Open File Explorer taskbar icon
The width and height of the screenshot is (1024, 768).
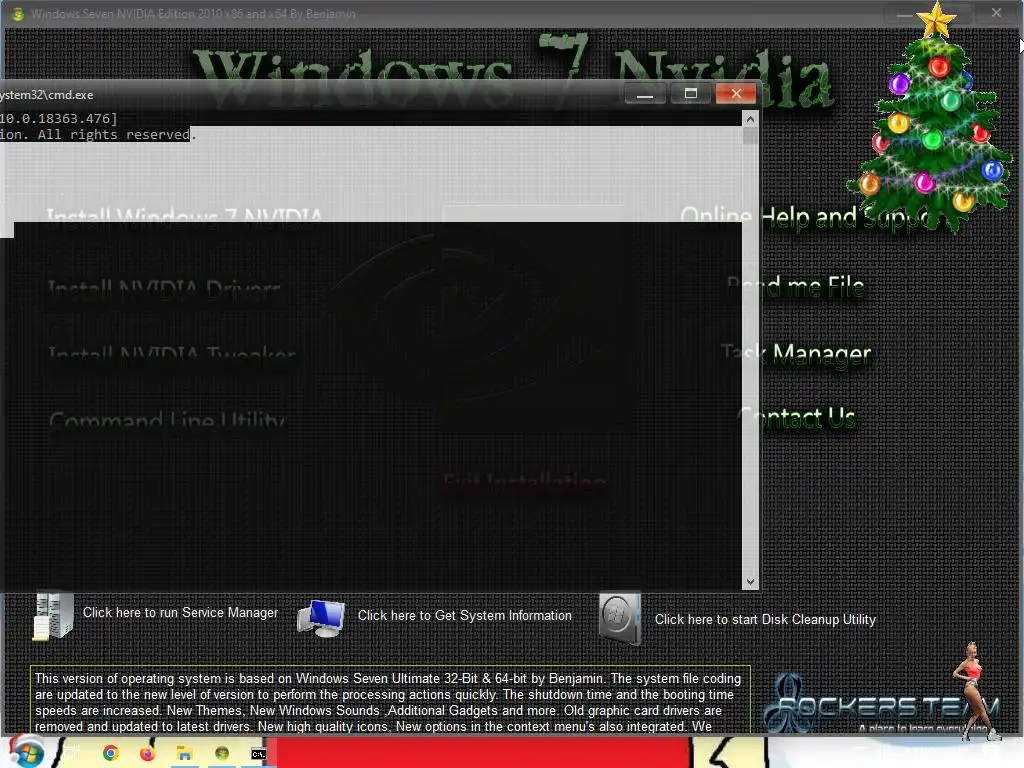click(x=185, y=754)
